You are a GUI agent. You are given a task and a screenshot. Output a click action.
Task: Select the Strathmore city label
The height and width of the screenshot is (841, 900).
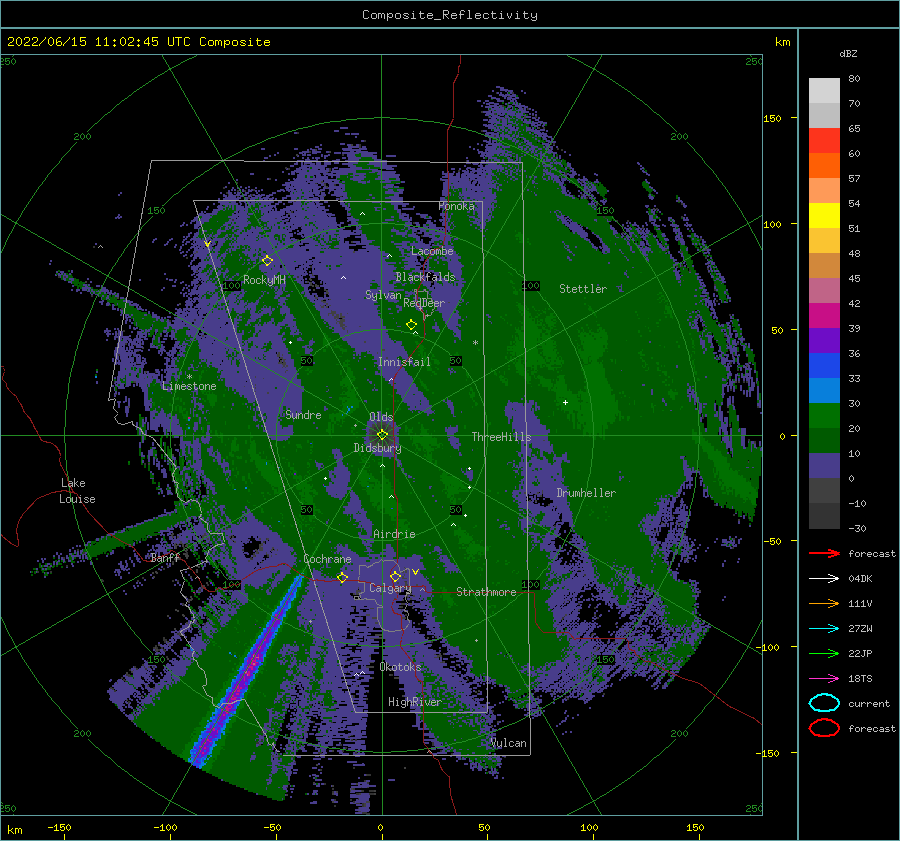tap(486, 592)
